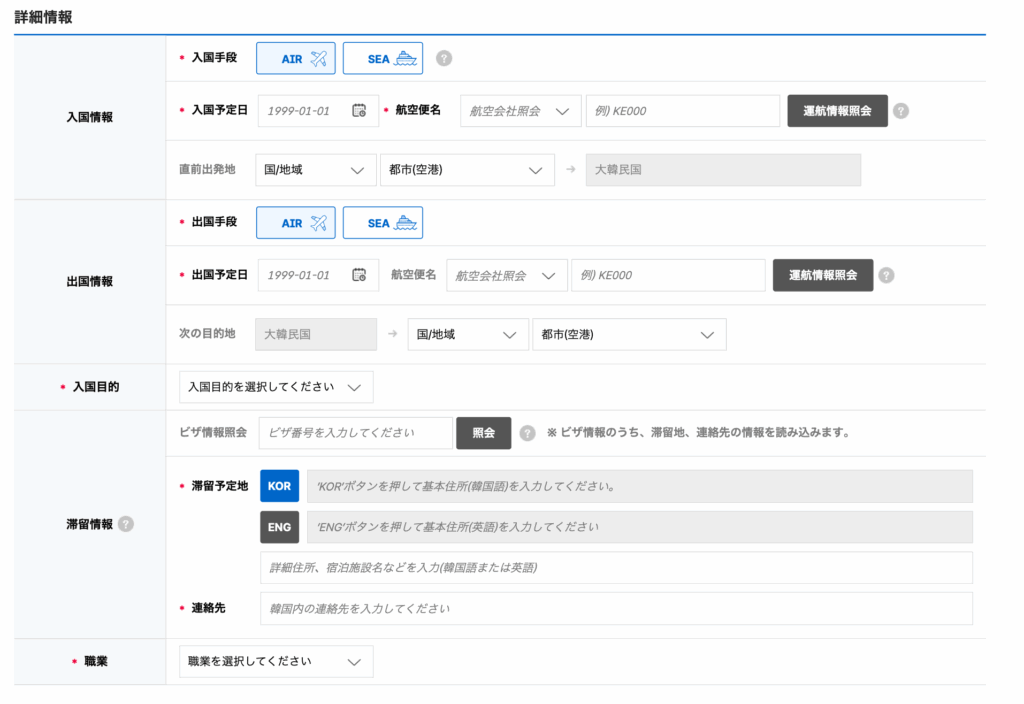Open the 職業を選択してください dropdown

coord(276,662)
